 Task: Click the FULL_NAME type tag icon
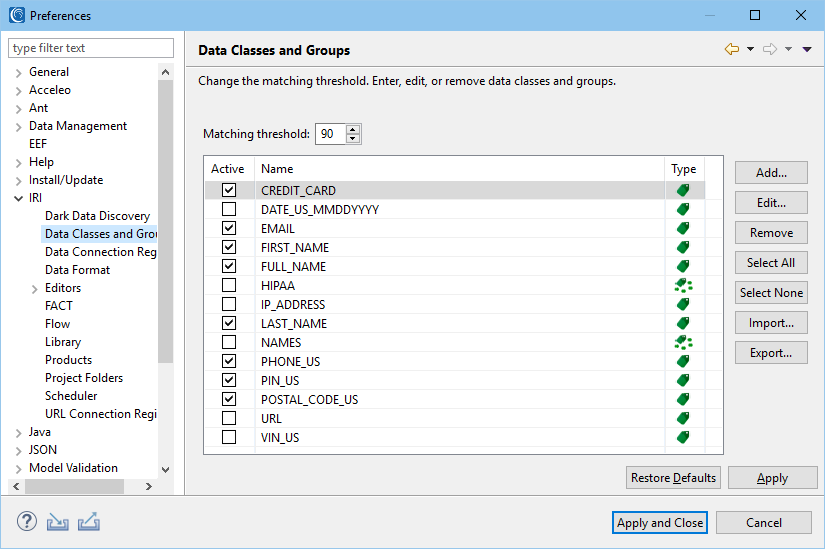[x=683, y=266]
